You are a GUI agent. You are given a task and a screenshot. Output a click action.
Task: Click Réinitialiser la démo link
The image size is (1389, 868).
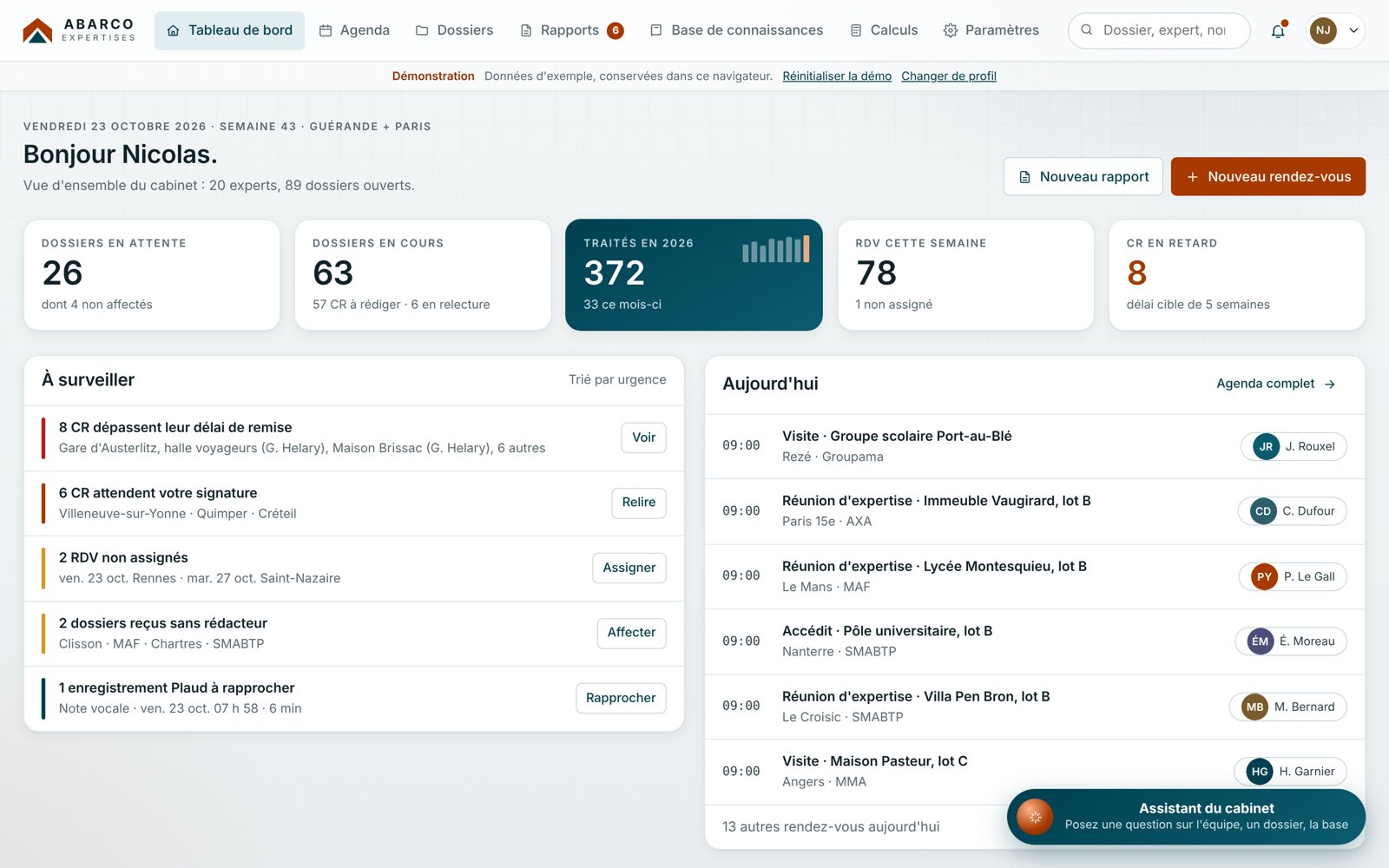pyautogui.click(x=837, y=76)
